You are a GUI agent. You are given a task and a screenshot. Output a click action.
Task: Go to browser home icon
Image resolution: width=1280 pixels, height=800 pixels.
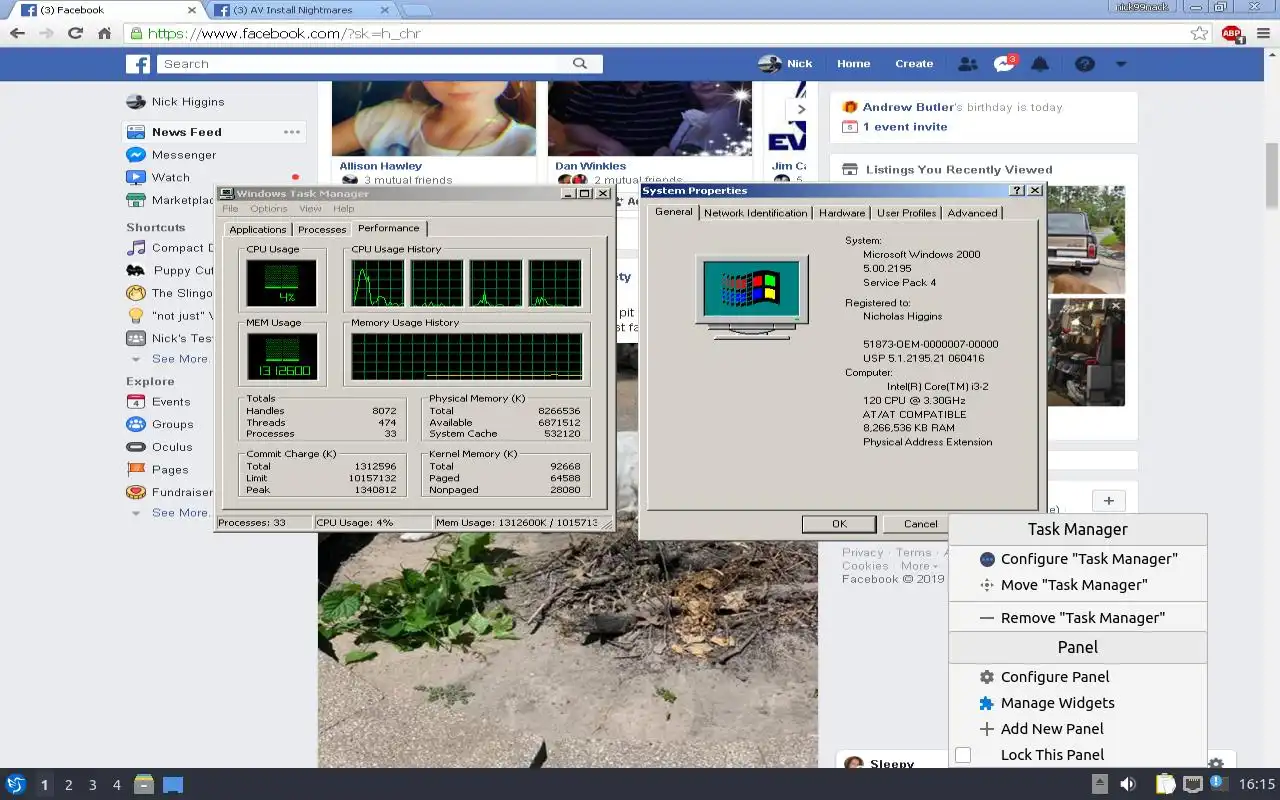(104, 33)
